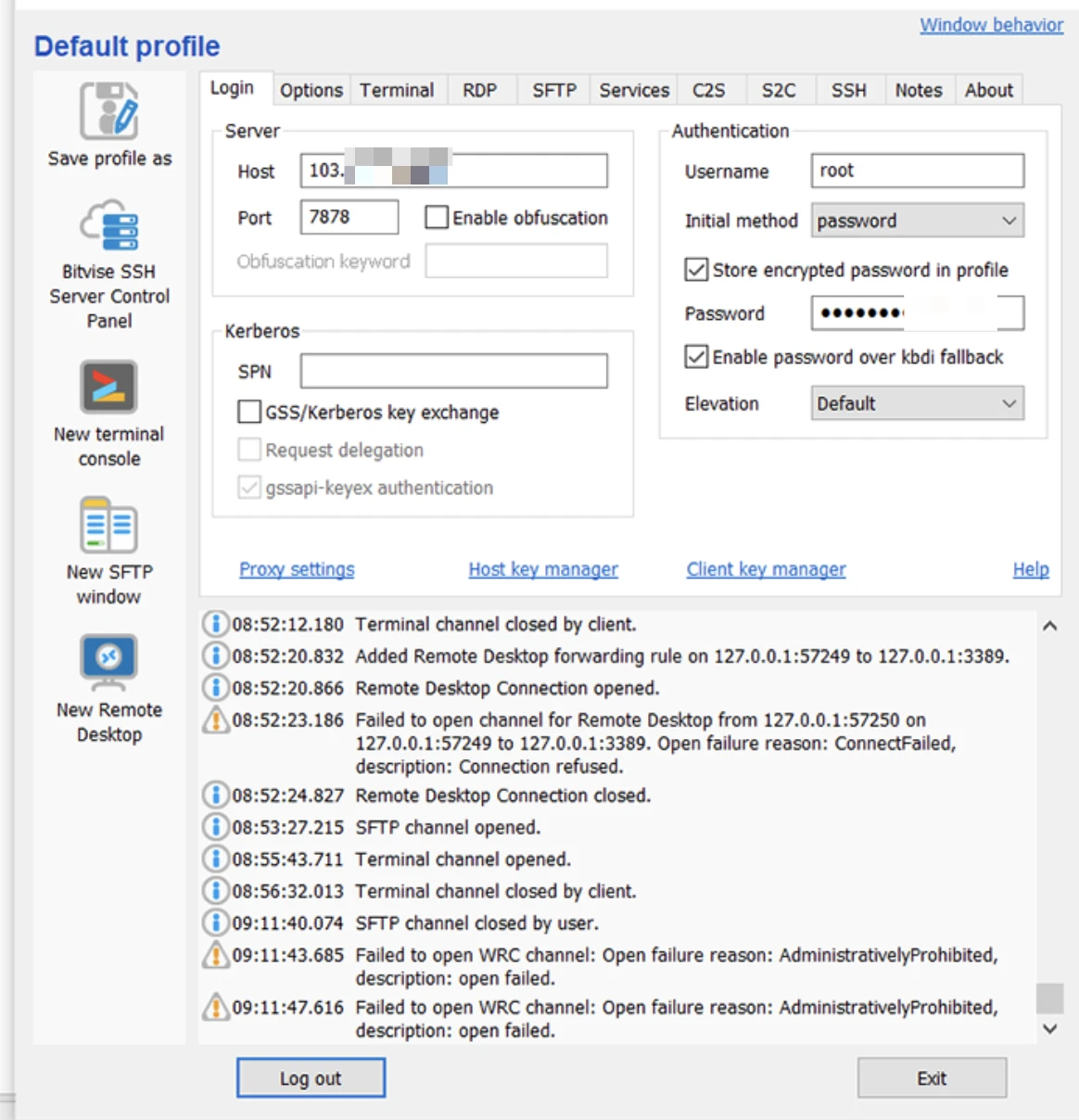Switch to the Options tab
Viewport: 1079px width, 1120px height.
click(x=311, y=90)
